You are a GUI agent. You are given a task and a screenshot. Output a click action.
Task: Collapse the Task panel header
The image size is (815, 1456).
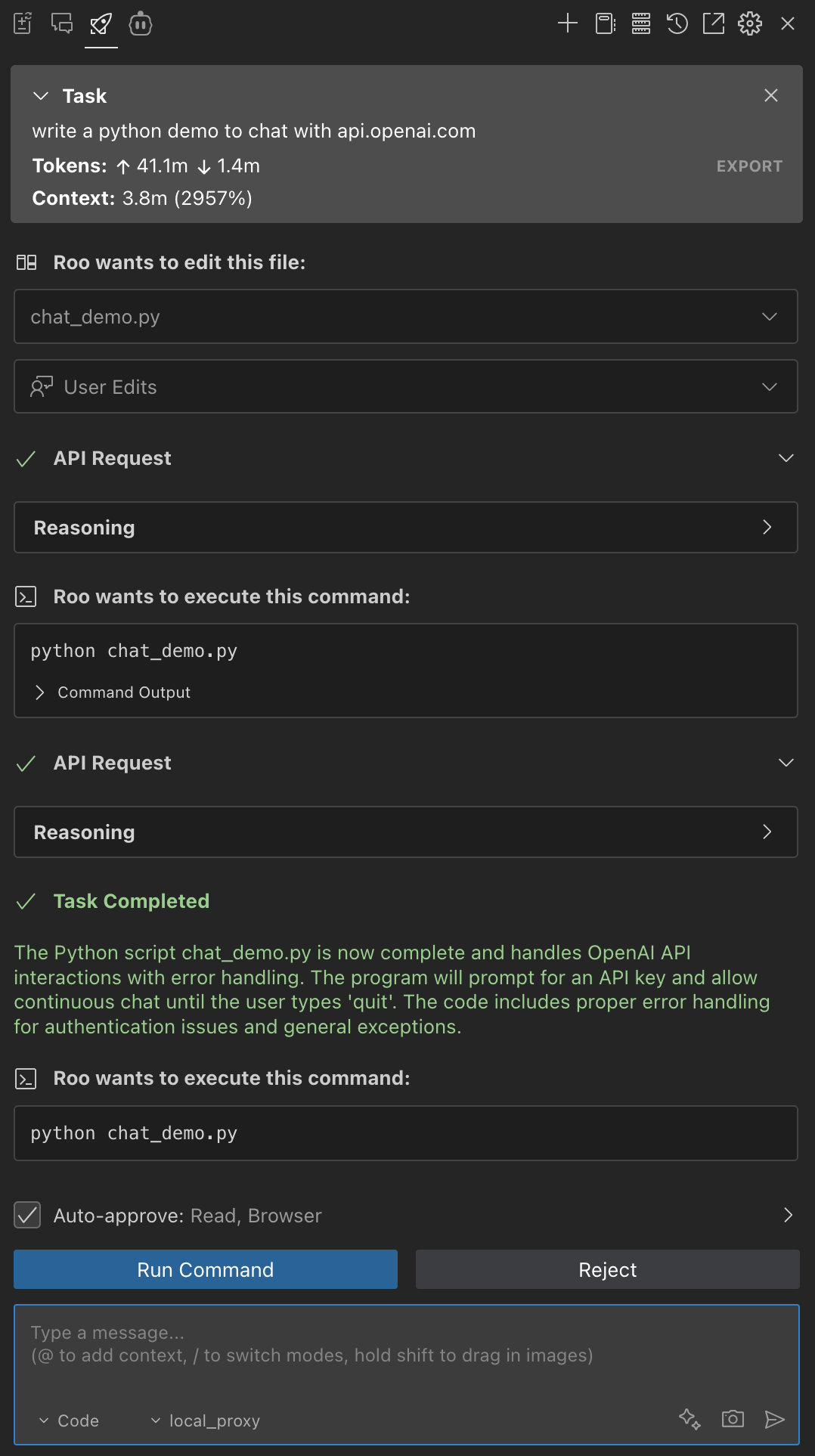pyautogui.click(x=40, y=96)
